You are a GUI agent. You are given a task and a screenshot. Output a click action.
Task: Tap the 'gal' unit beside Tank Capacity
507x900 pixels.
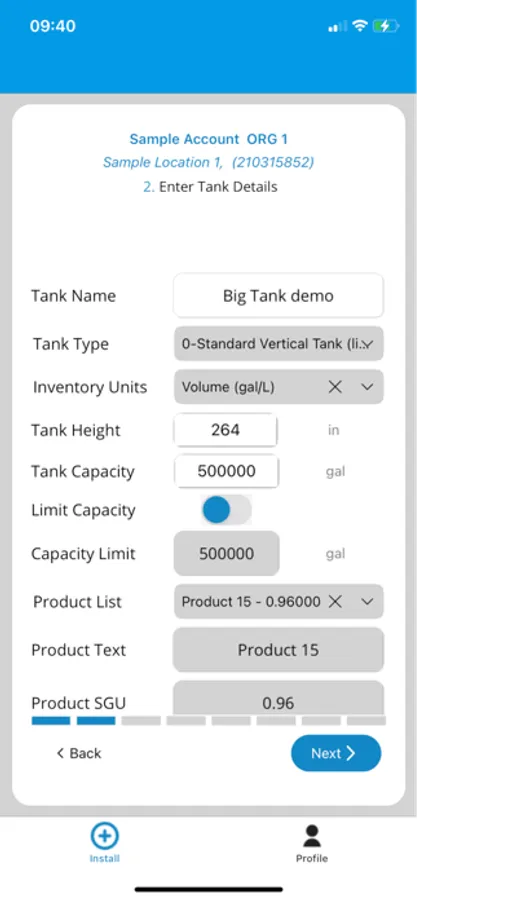click(x=335, y=472)
